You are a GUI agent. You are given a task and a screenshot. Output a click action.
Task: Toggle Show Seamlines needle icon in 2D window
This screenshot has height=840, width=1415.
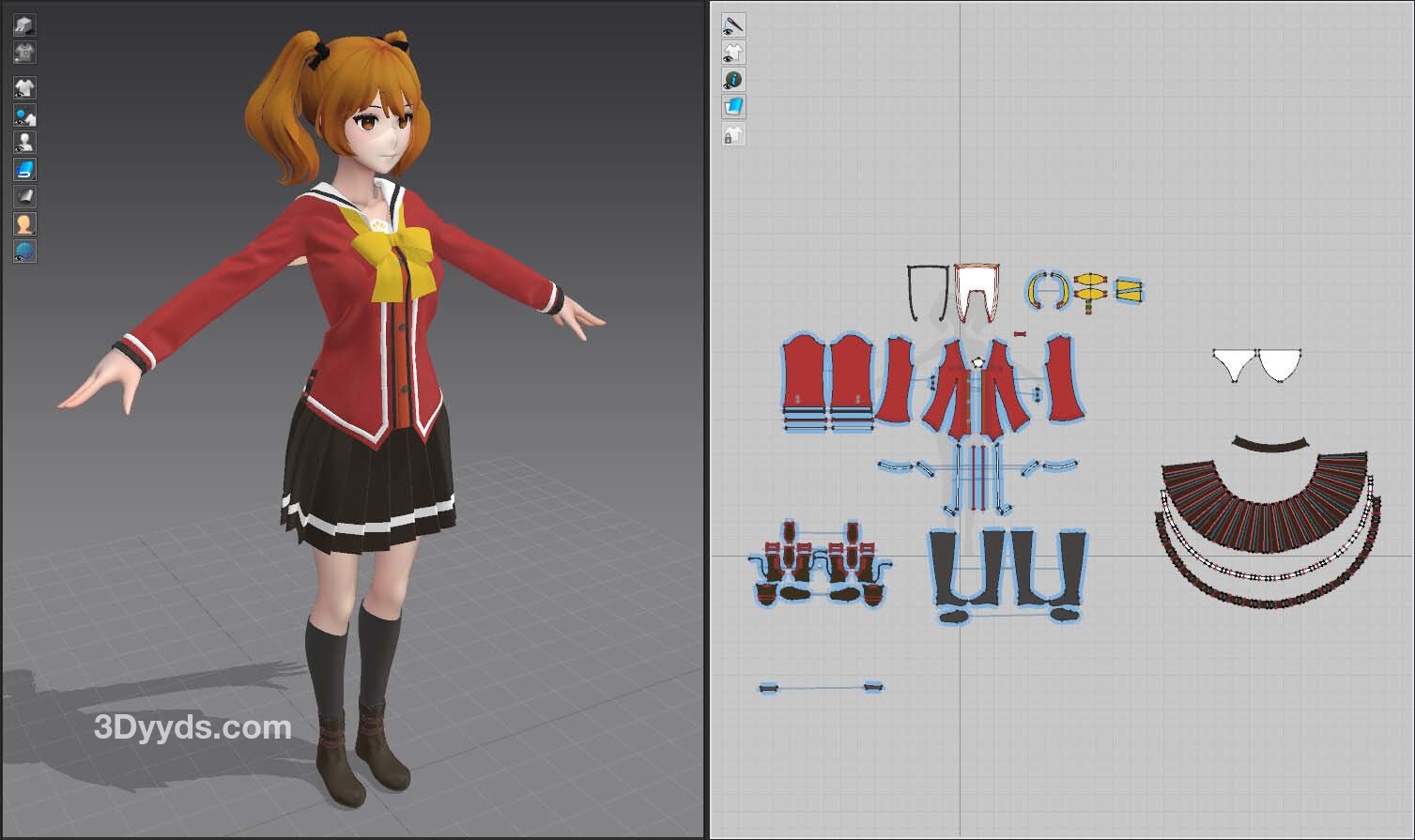733,25
